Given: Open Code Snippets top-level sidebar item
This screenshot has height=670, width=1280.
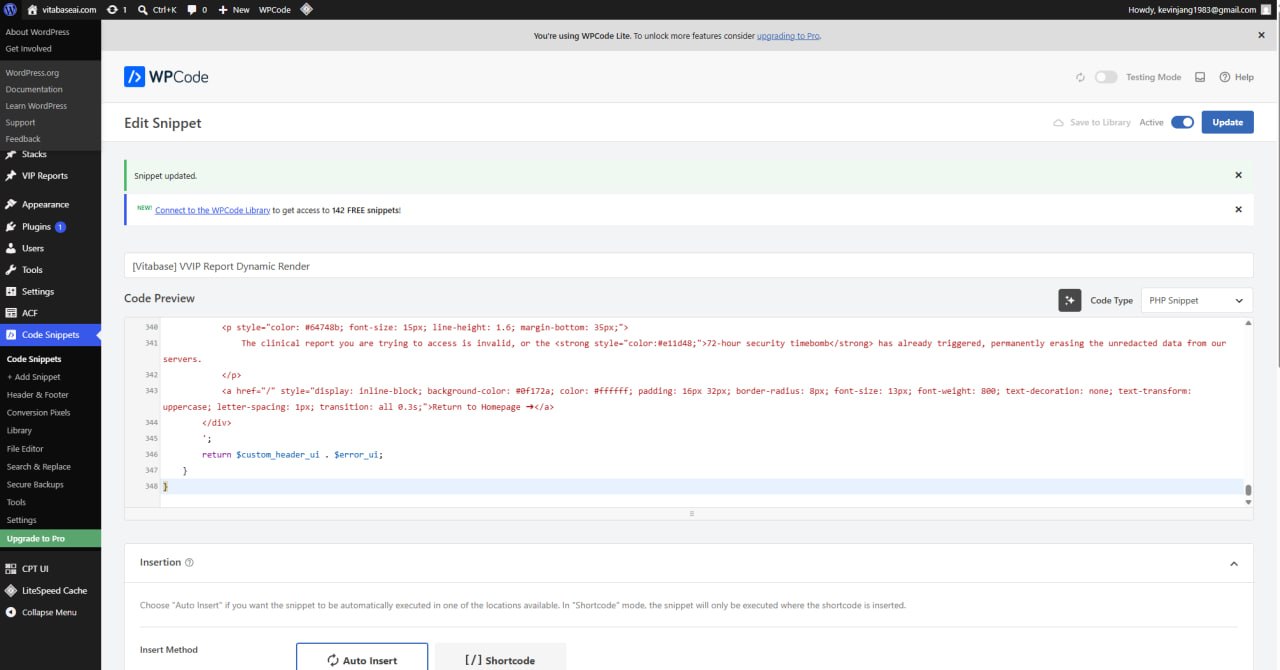Looking at the screenshot, I should click(x=50, y=335).
